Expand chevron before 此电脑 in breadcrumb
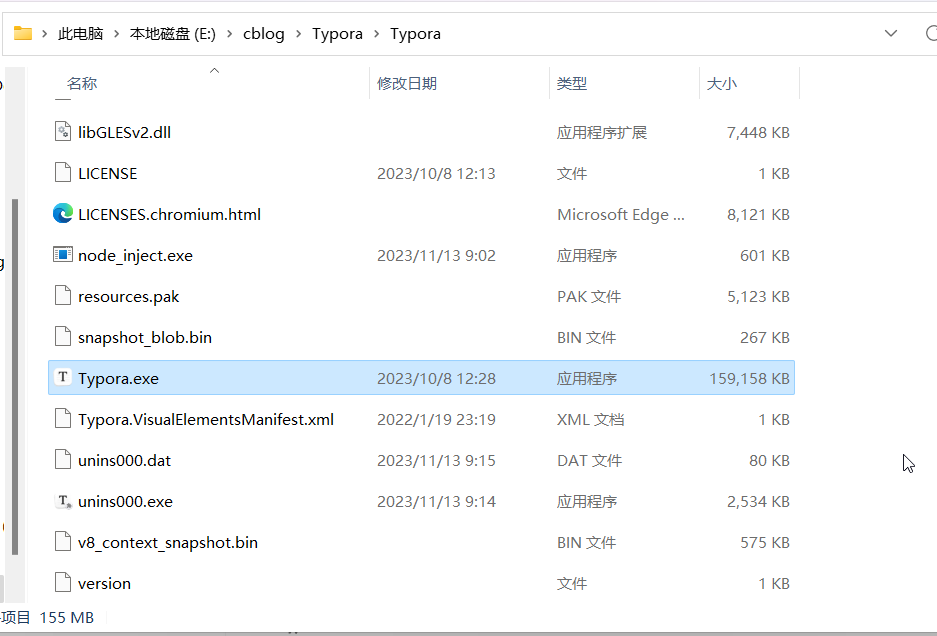The image size is (937, 636). (44, 34)
